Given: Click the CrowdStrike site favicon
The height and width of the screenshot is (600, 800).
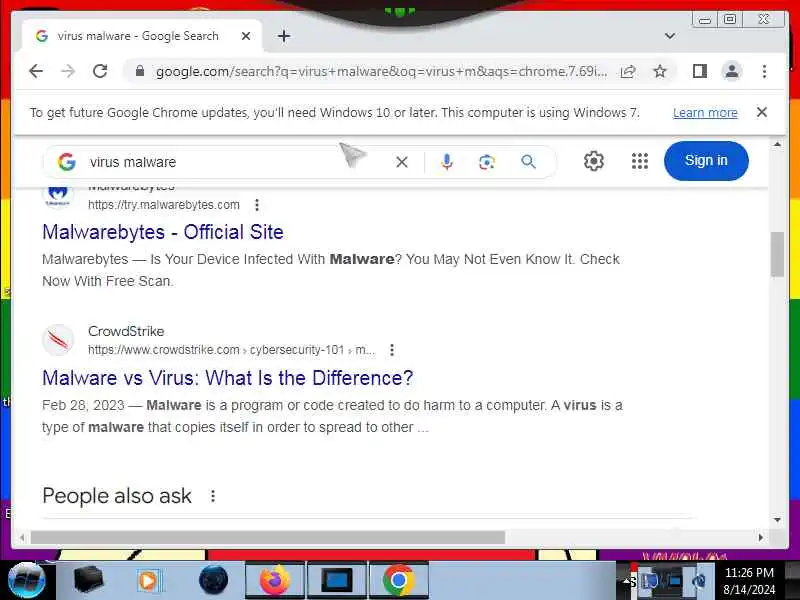Looking at the screenshot, I should coord(58,340).
